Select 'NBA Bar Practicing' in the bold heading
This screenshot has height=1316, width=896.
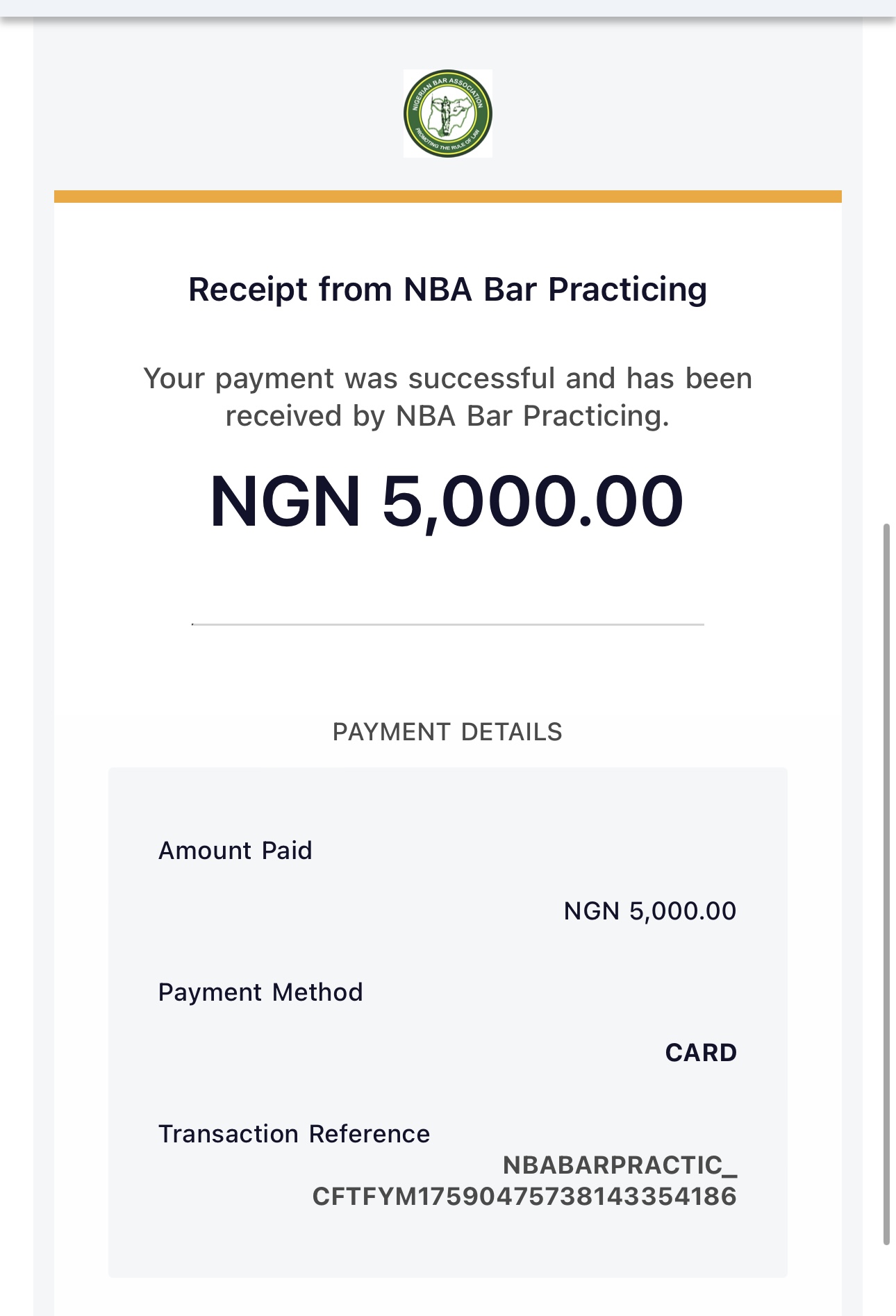555,290
